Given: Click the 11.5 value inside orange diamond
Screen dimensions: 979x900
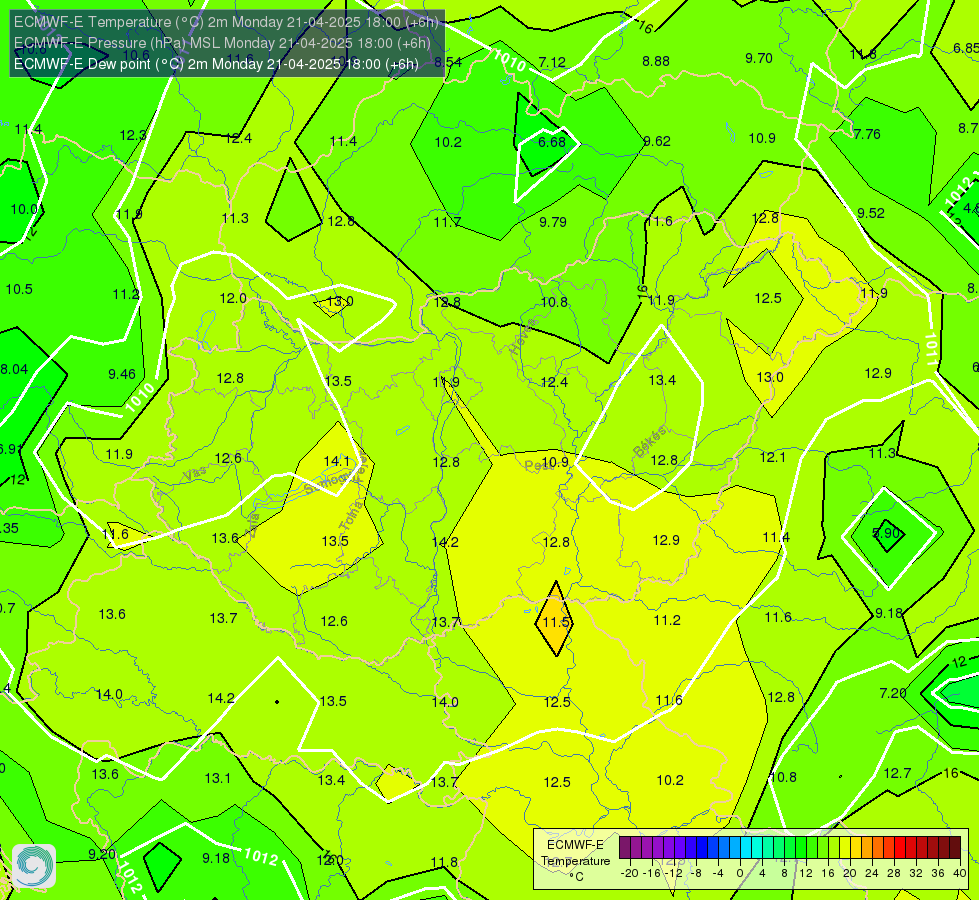Looking at the screenshot, I should 556,623.
